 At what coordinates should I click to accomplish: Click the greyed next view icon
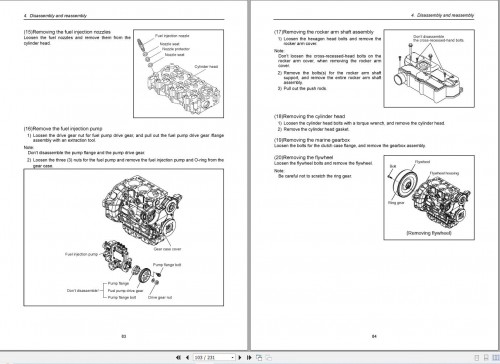point(269,358)
